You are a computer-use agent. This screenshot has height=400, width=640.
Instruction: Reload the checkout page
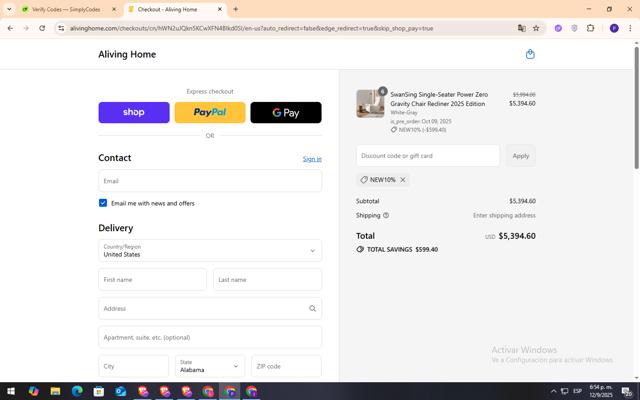pos(42,28)
